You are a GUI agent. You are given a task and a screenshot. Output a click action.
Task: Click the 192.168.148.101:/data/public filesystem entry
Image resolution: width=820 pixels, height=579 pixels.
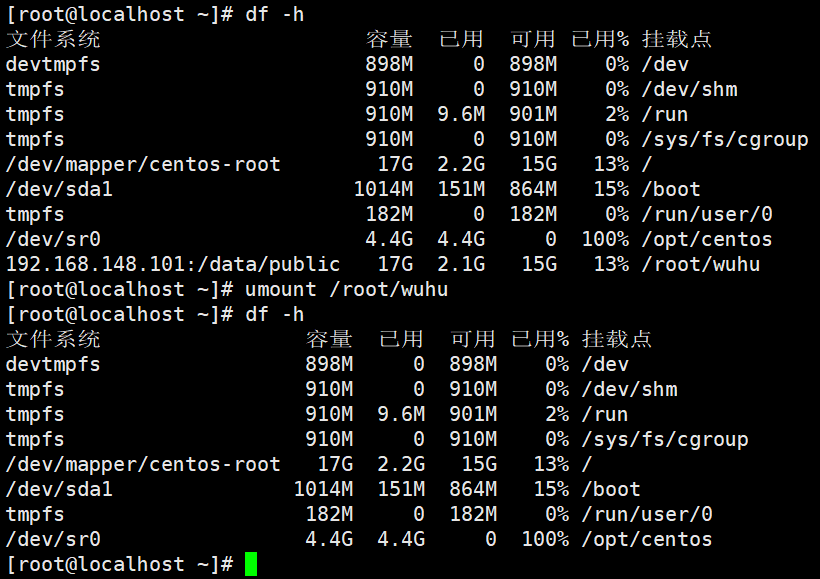tap(173, 264)
